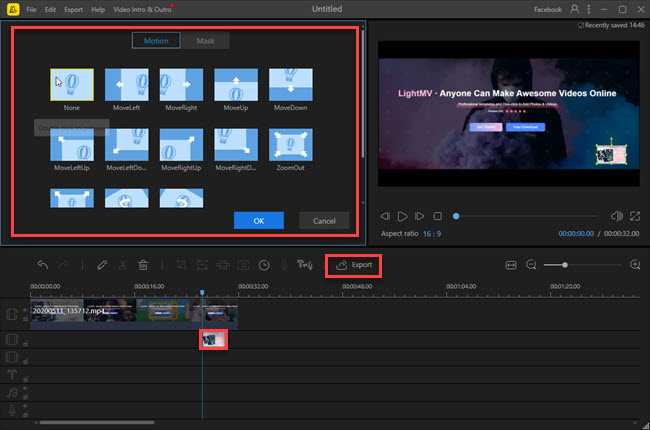Click the Cancel button
Viewport: 650px width, 430px height.
click(323, 220)
